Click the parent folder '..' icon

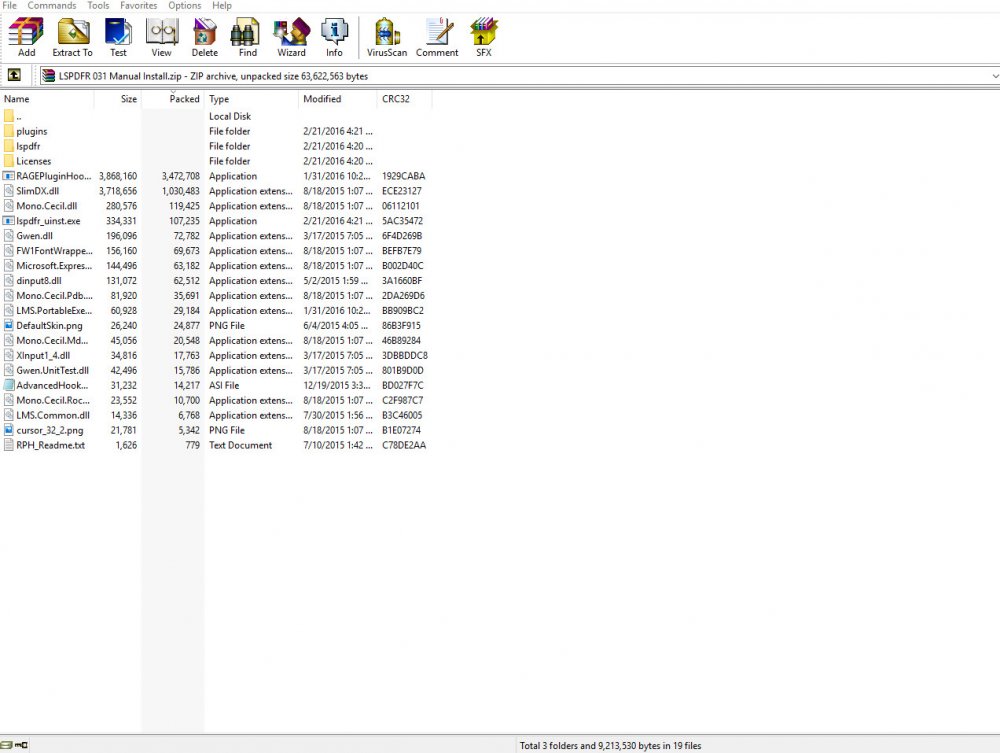(x=8, y=116)
